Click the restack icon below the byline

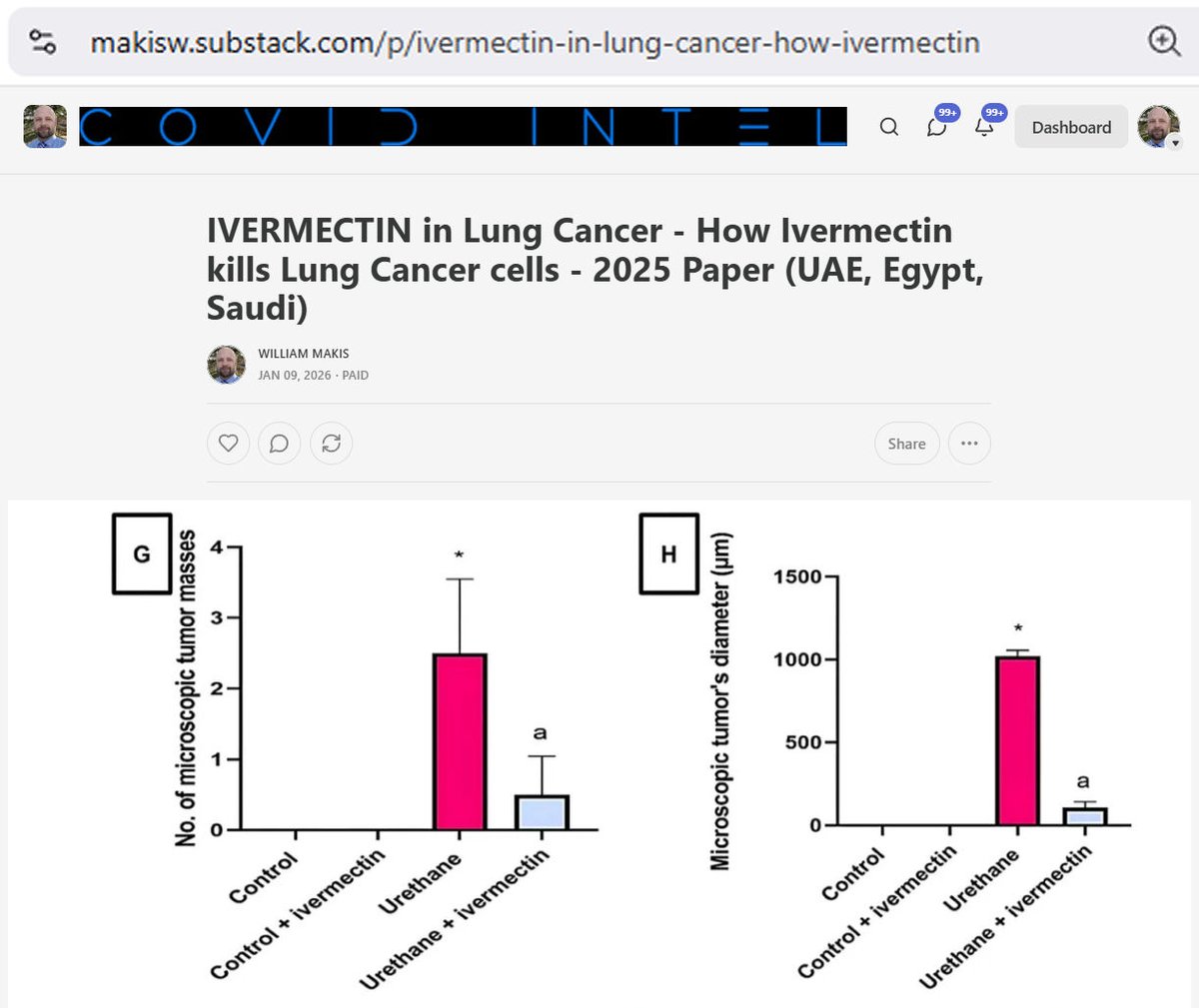point(331,443)
